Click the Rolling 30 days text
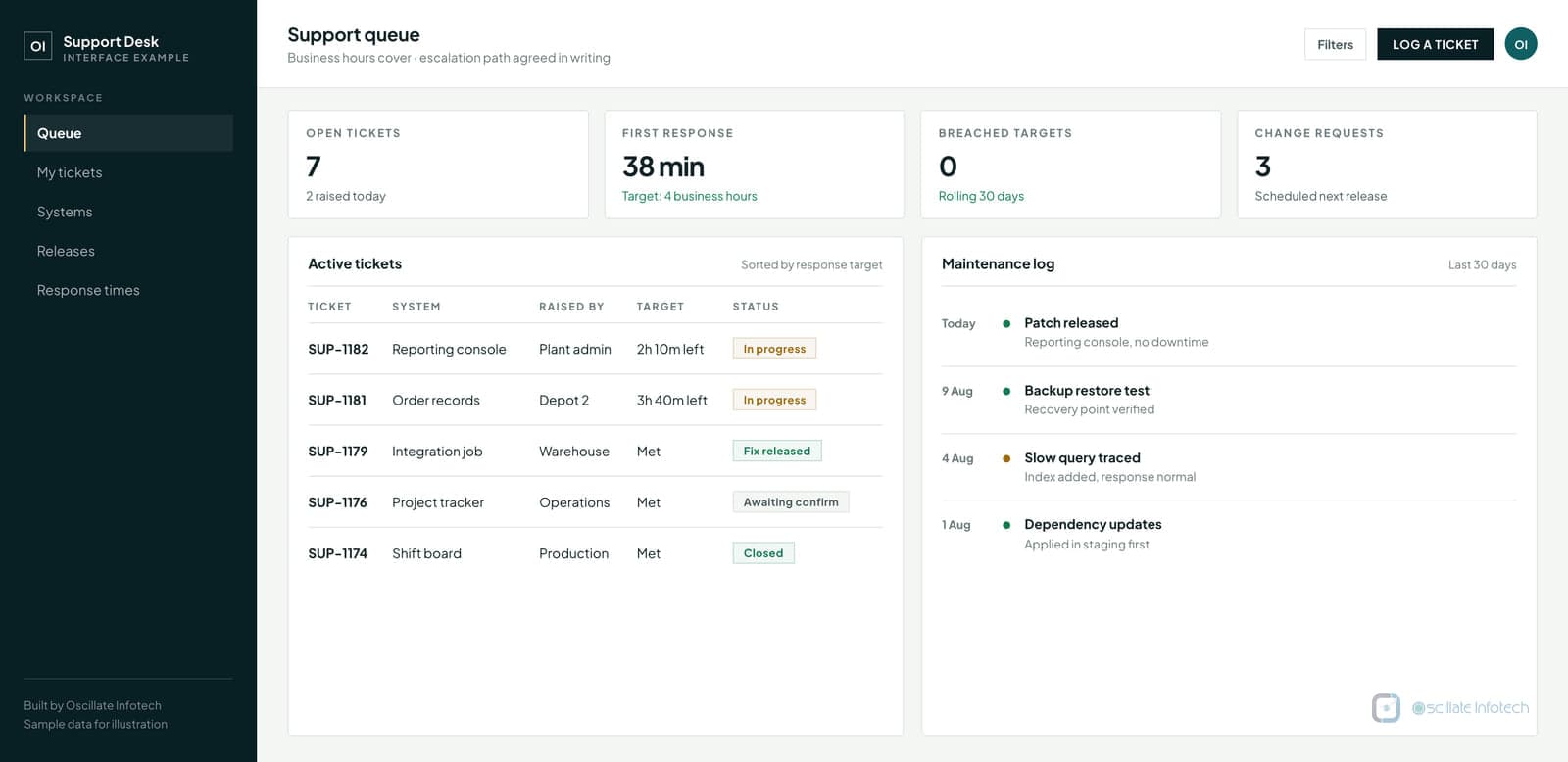1568x762 pixels. (981, 196)
